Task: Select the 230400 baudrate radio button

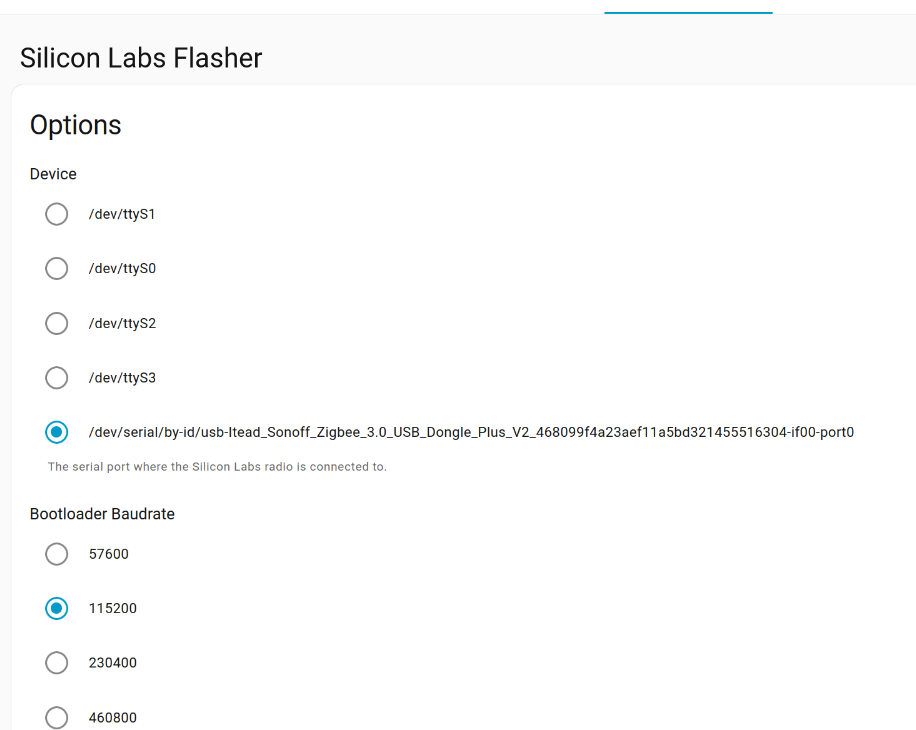Action: pos(57,663)
